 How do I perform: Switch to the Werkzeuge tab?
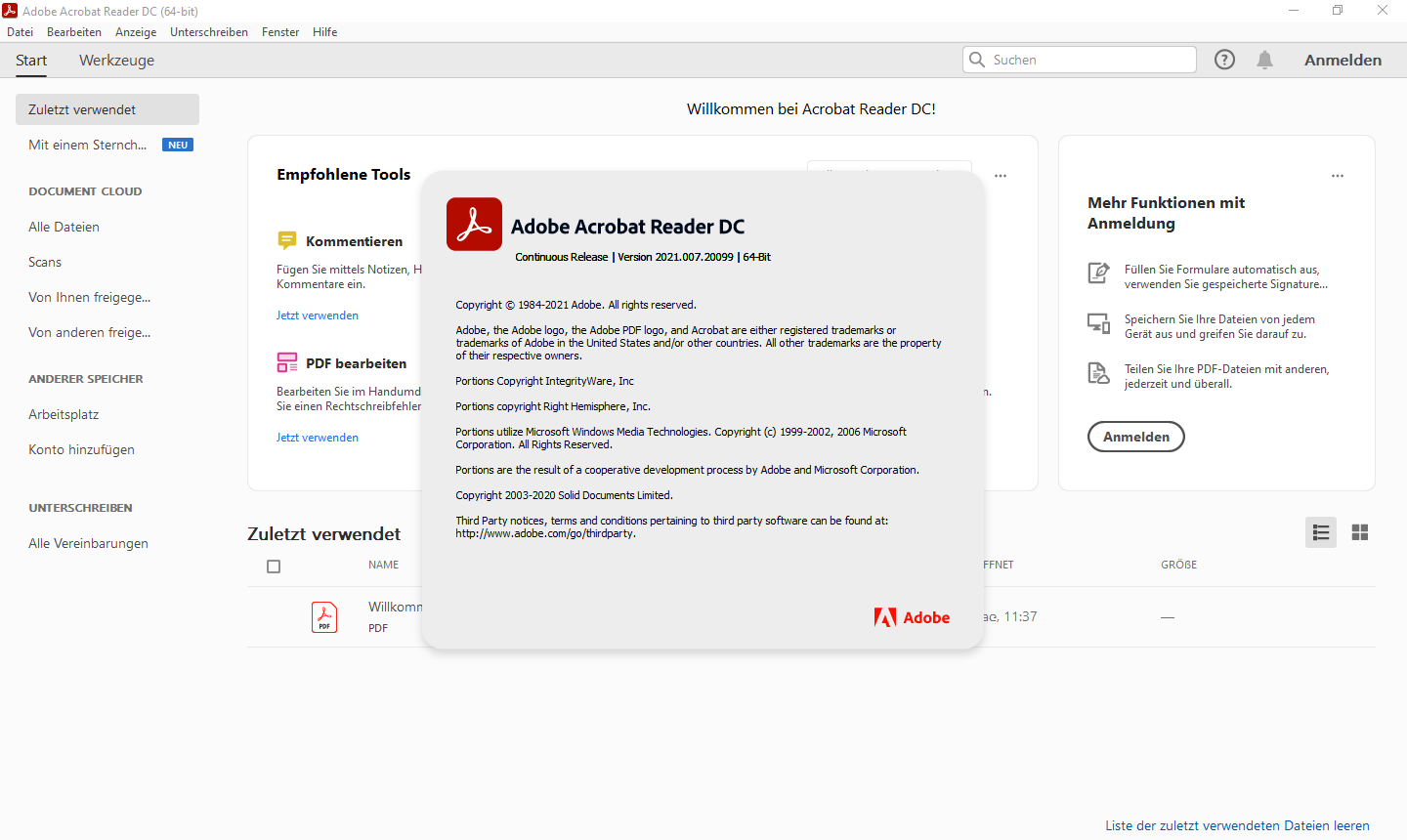point(116,61)
